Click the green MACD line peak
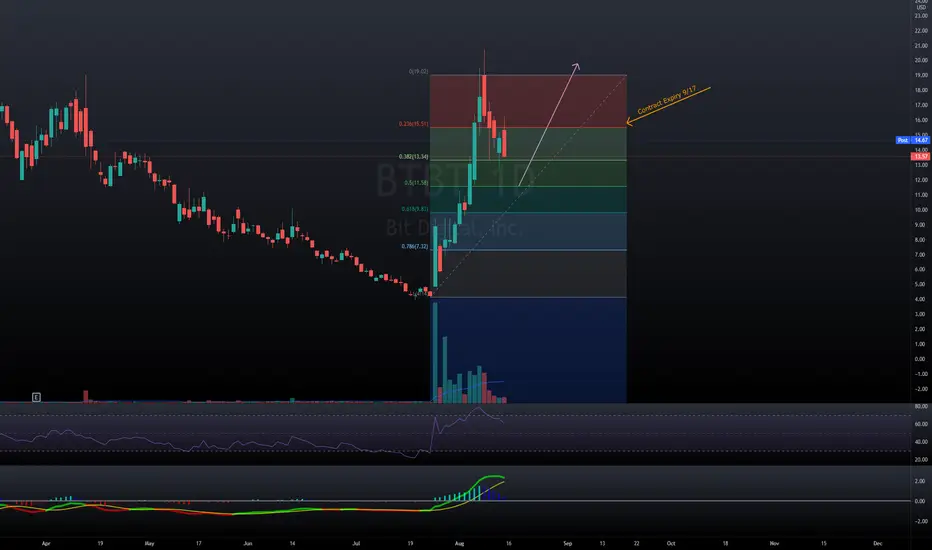 (x=495, y=476)
